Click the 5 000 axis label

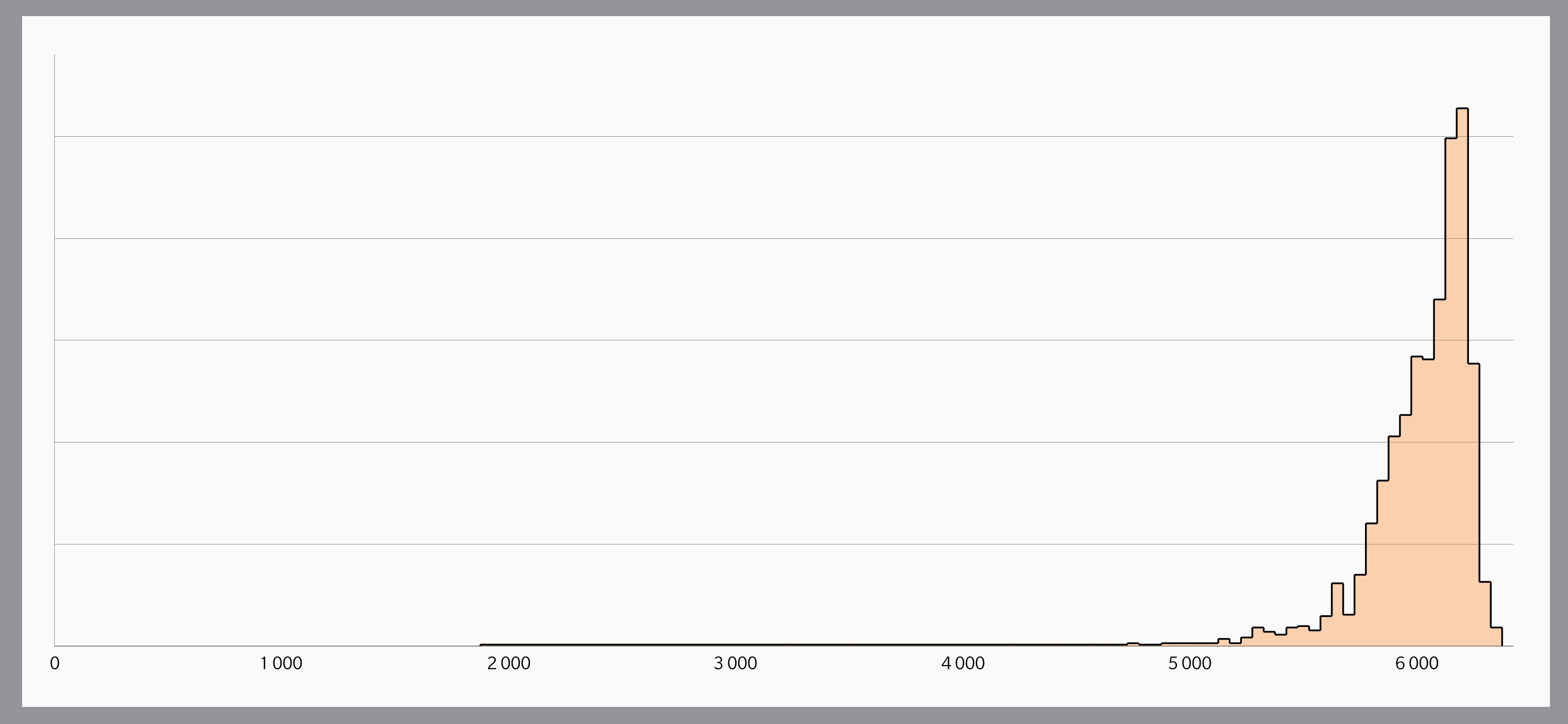(1190, 663)
